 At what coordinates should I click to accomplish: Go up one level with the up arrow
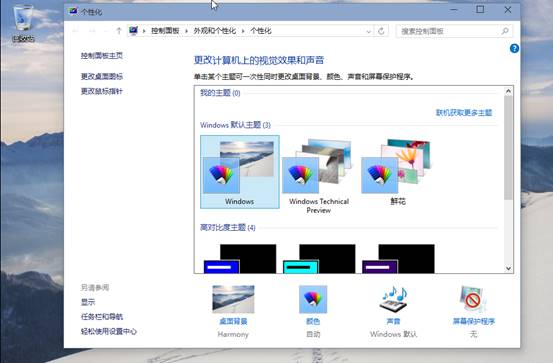pyautogui.click(x=118, y=31)
